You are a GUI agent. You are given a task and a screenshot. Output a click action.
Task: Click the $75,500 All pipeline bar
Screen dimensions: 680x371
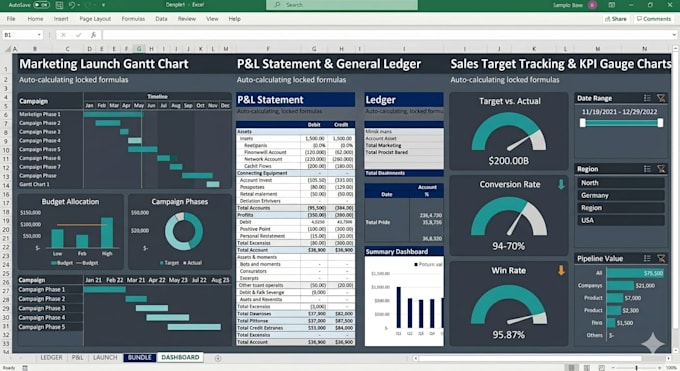pos(635,273)
